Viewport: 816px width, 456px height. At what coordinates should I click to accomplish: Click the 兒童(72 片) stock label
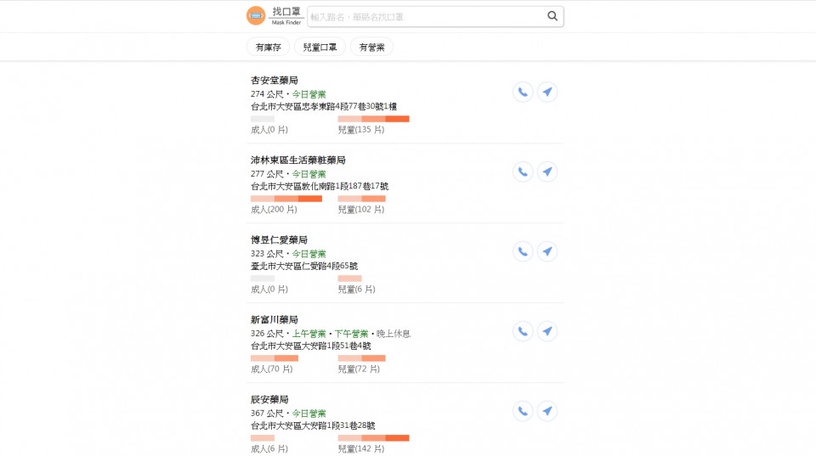pos(359,369)
